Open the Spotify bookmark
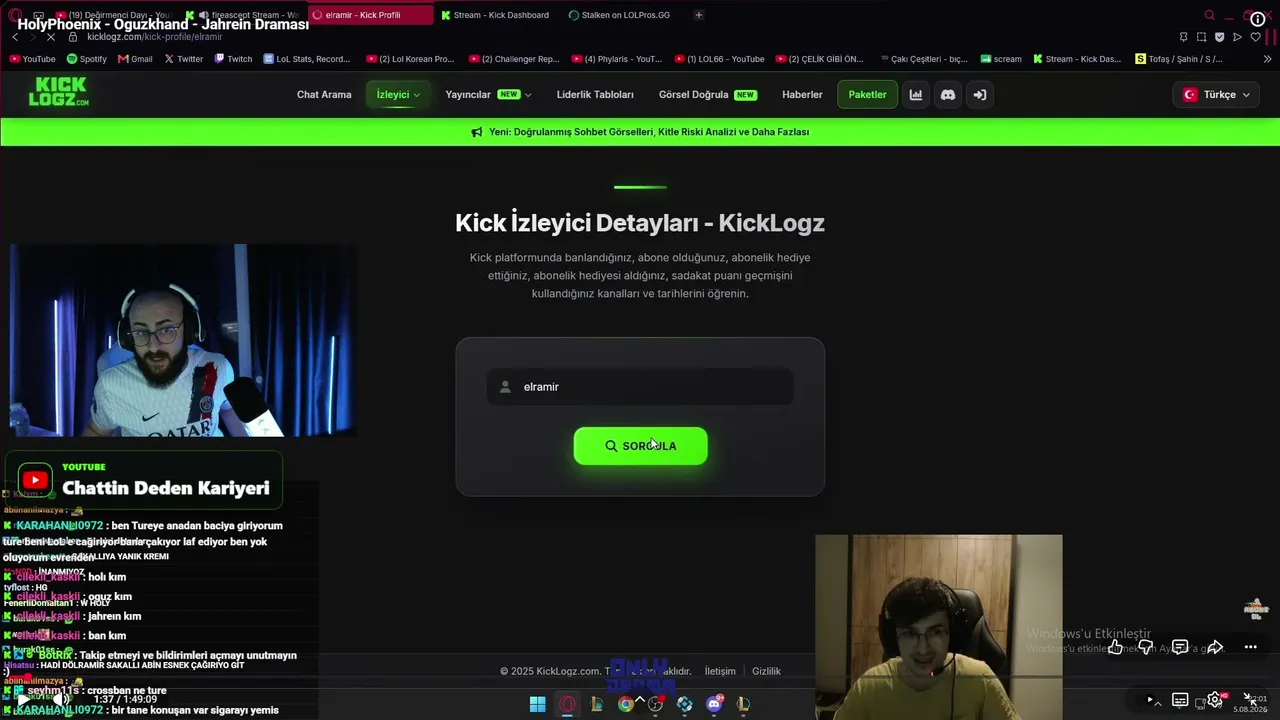 [x=86, y=59]
